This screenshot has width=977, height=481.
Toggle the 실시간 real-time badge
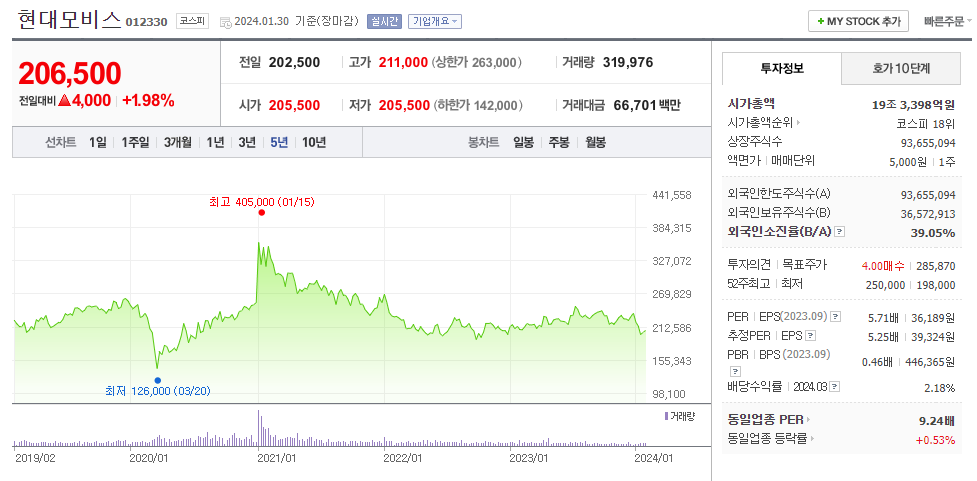(384, 22)
